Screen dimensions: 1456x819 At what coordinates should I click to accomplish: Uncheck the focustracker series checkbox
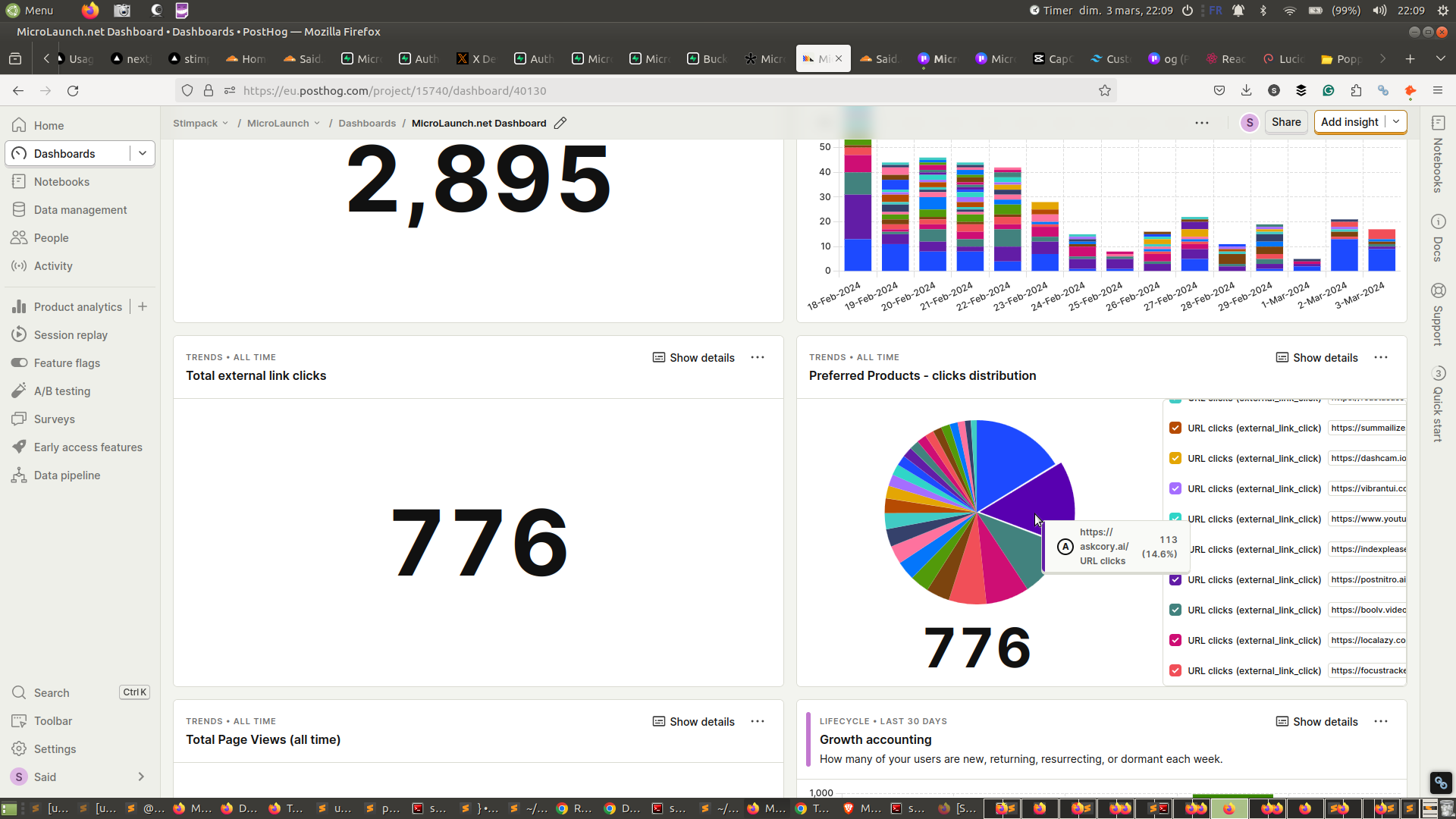(x=1175, y=670)
